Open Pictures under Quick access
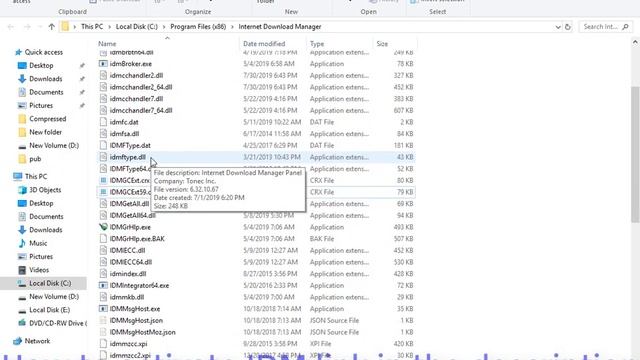This screenshot has height=360, width=640. (41, 105)
